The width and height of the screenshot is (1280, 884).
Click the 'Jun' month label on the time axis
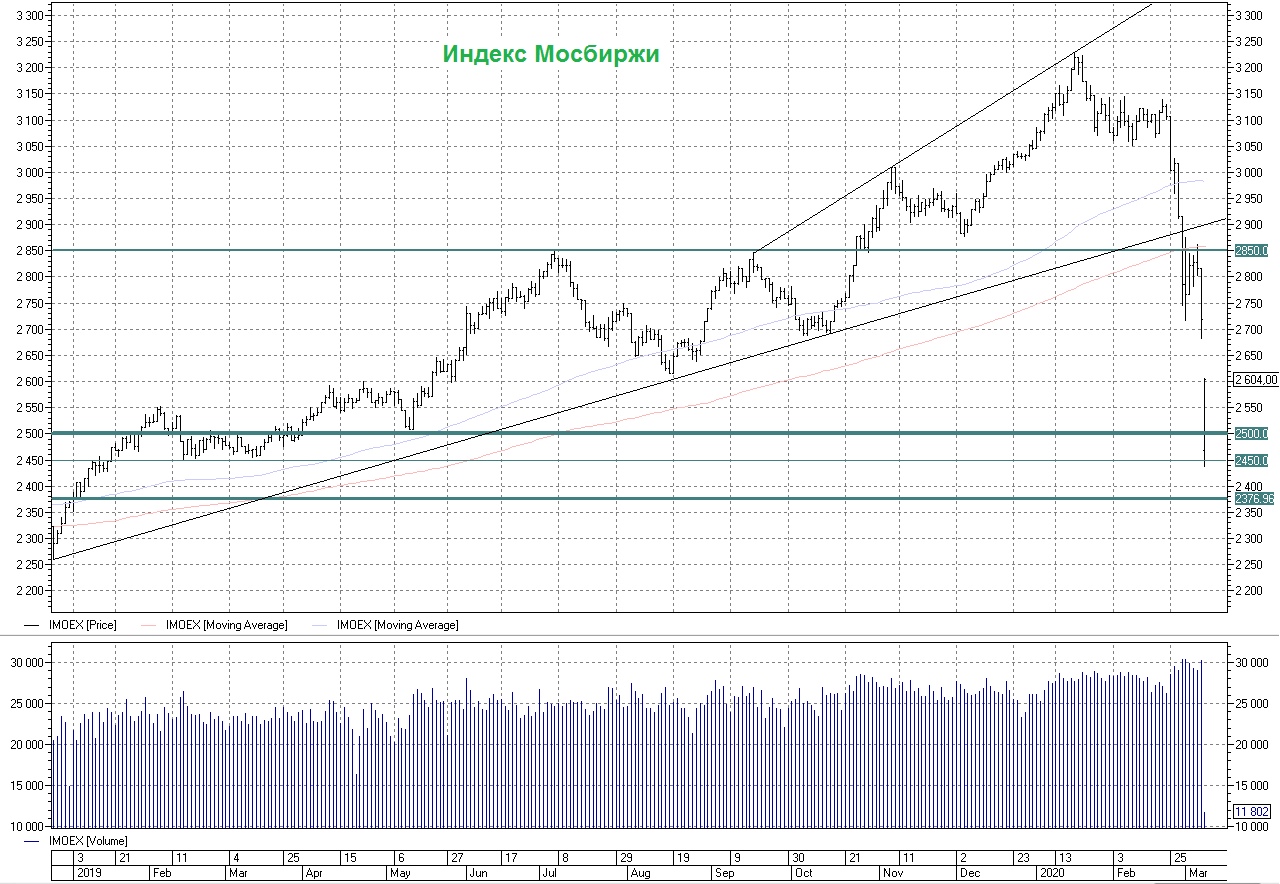point(478,873)
